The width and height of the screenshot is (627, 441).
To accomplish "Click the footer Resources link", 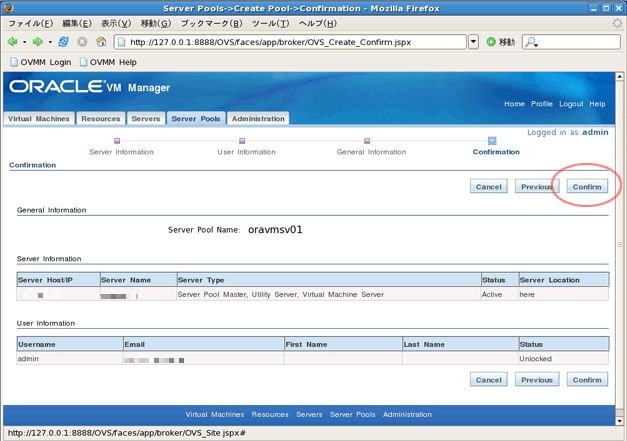I will point(270,415).
